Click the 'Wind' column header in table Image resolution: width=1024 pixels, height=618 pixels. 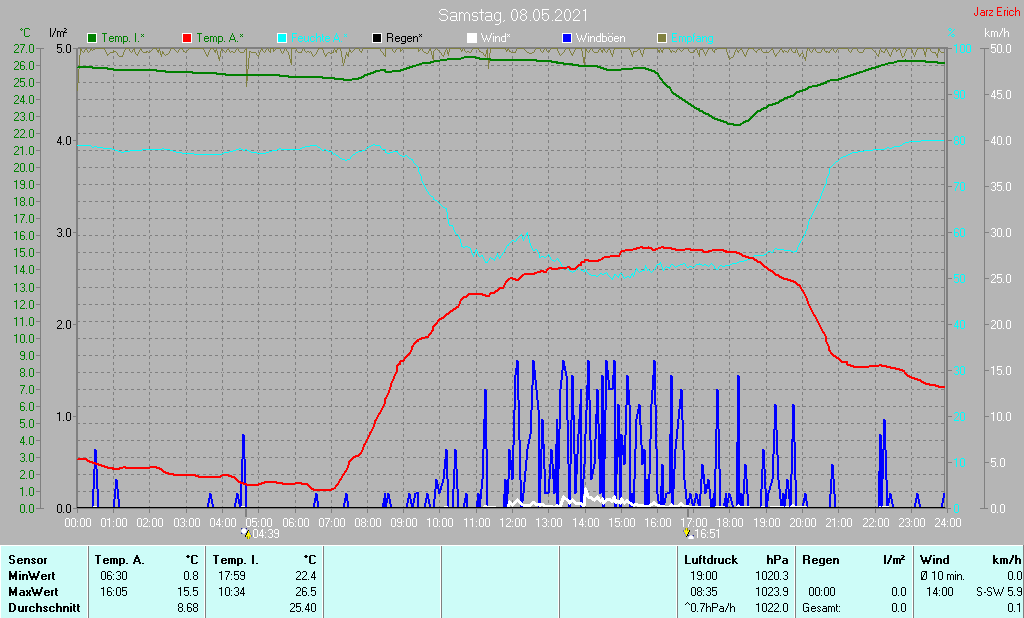click(935, 560)
